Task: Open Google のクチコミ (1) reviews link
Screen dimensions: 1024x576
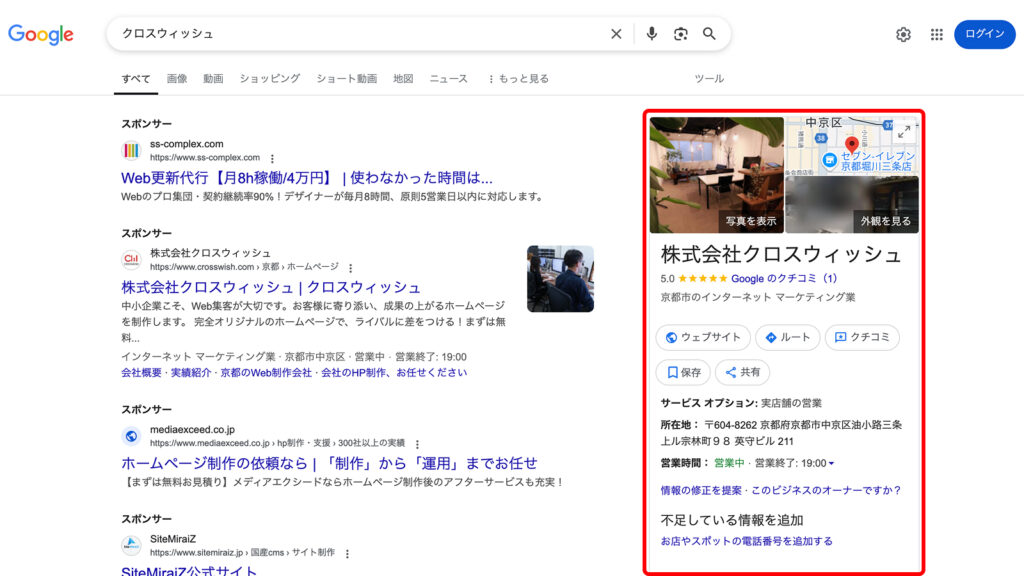Action: click(784, 278)
